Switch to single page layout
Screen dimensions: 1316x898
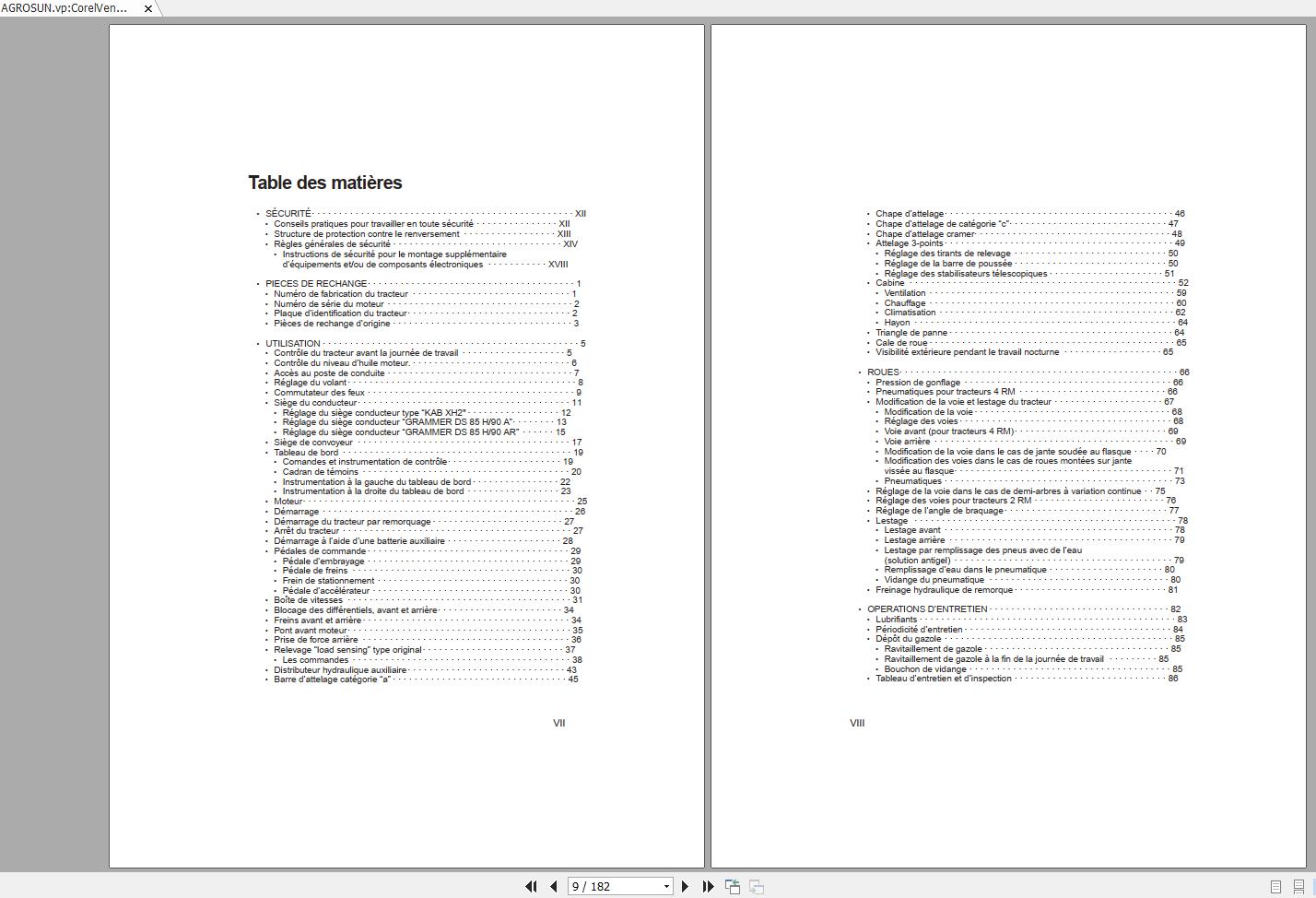click(x=1275, y=886)
